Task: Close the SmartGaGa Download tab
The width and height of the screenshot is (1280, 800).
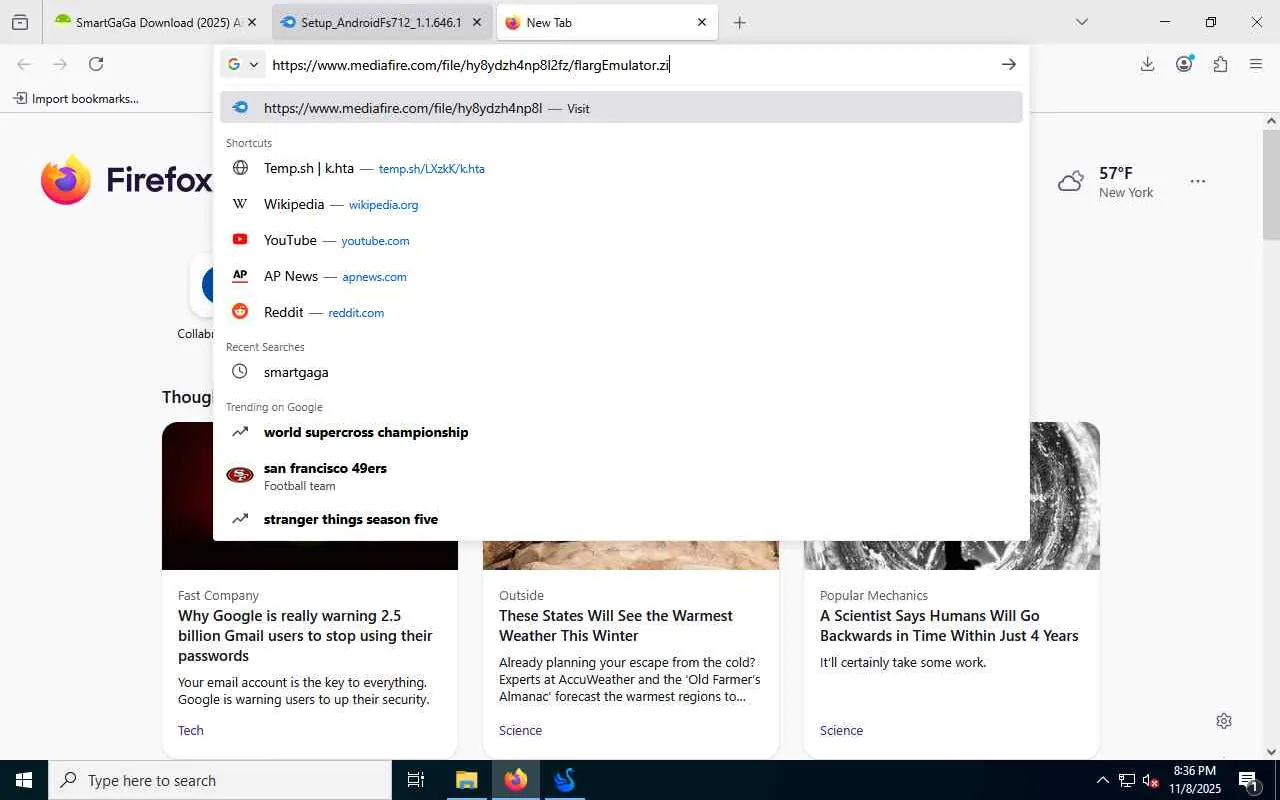Action: [252, 22]
